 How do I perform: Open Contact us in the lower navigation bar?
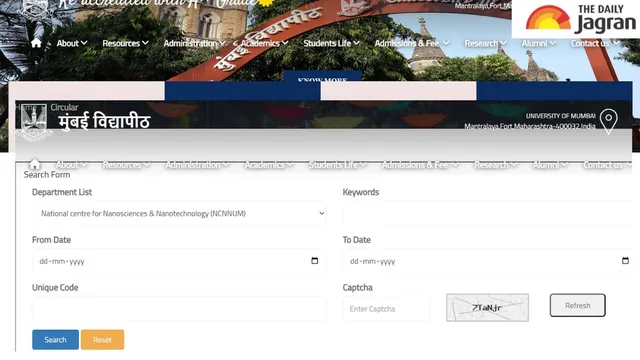[607, 164]
